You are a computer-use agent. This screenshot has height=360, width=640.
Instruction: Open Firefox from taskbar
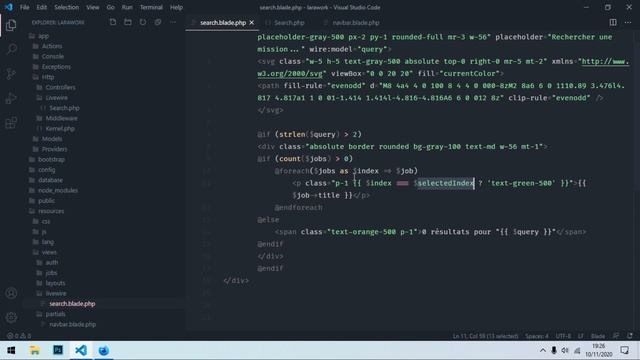click(104, 350)
